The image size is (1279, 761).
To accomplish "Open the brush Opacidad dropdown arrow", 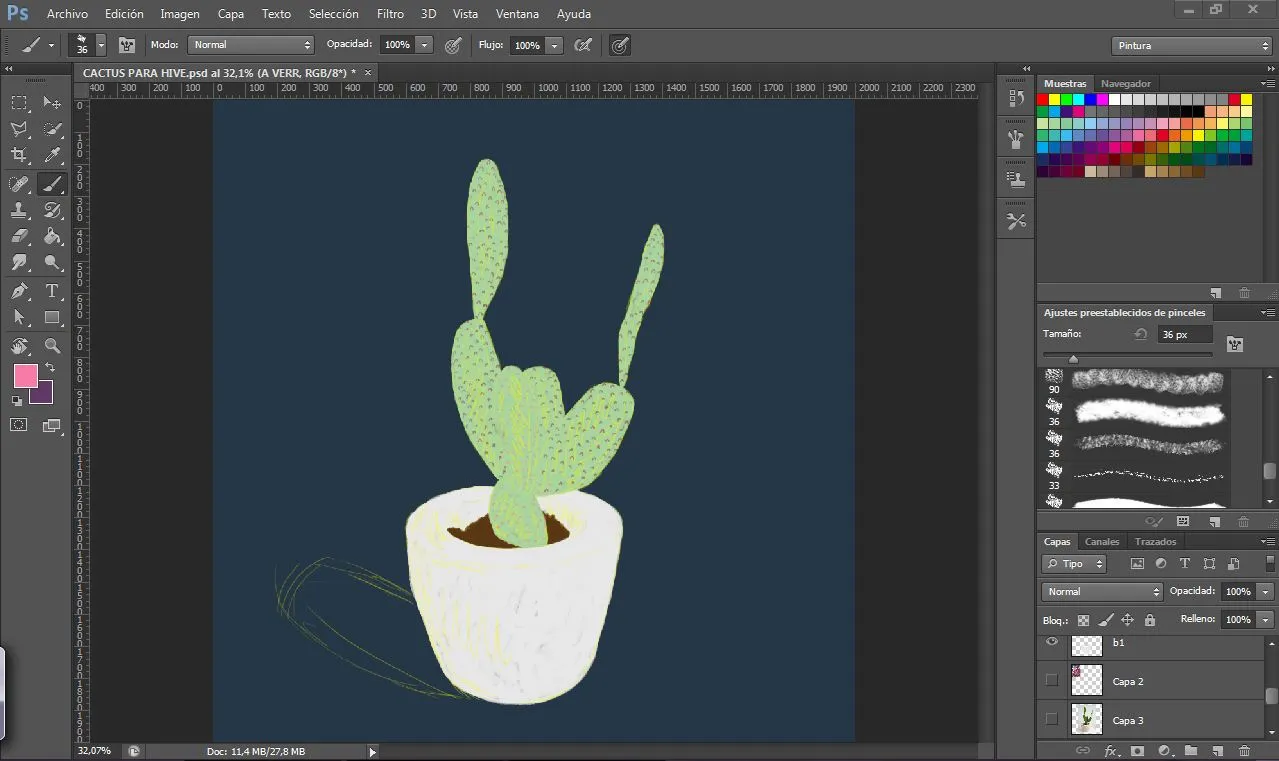I will (424, 45).
